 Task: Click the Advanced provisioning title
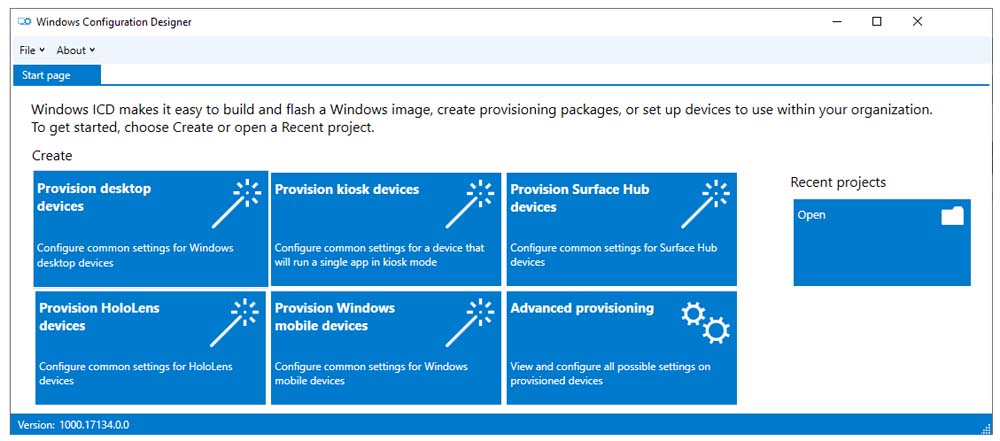(582, 308)
